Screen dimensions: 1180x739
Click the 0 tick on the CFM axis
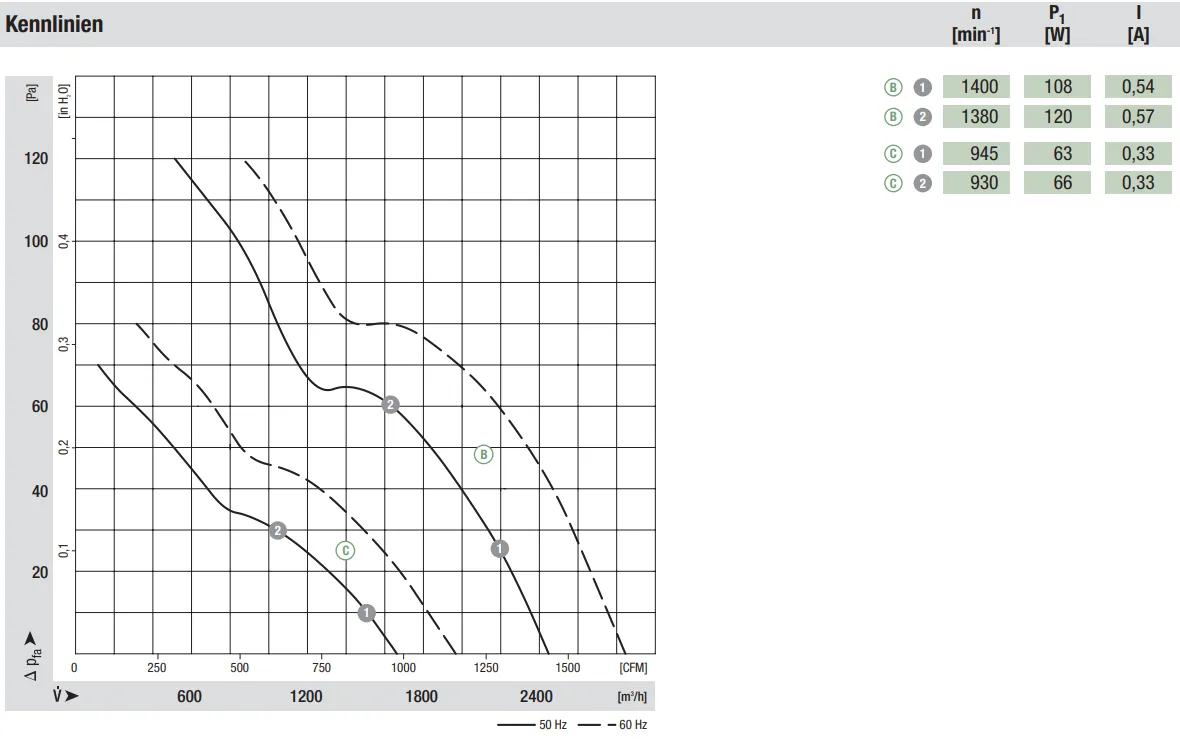(74, 668)
